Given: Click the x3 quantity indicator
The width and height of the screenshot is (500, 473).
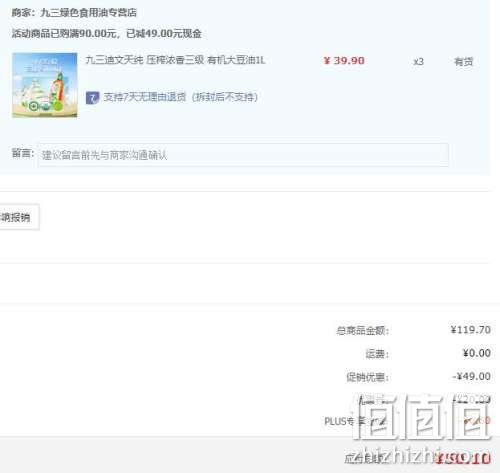Looking at the screenshot, I should click(x=419, y=62).
